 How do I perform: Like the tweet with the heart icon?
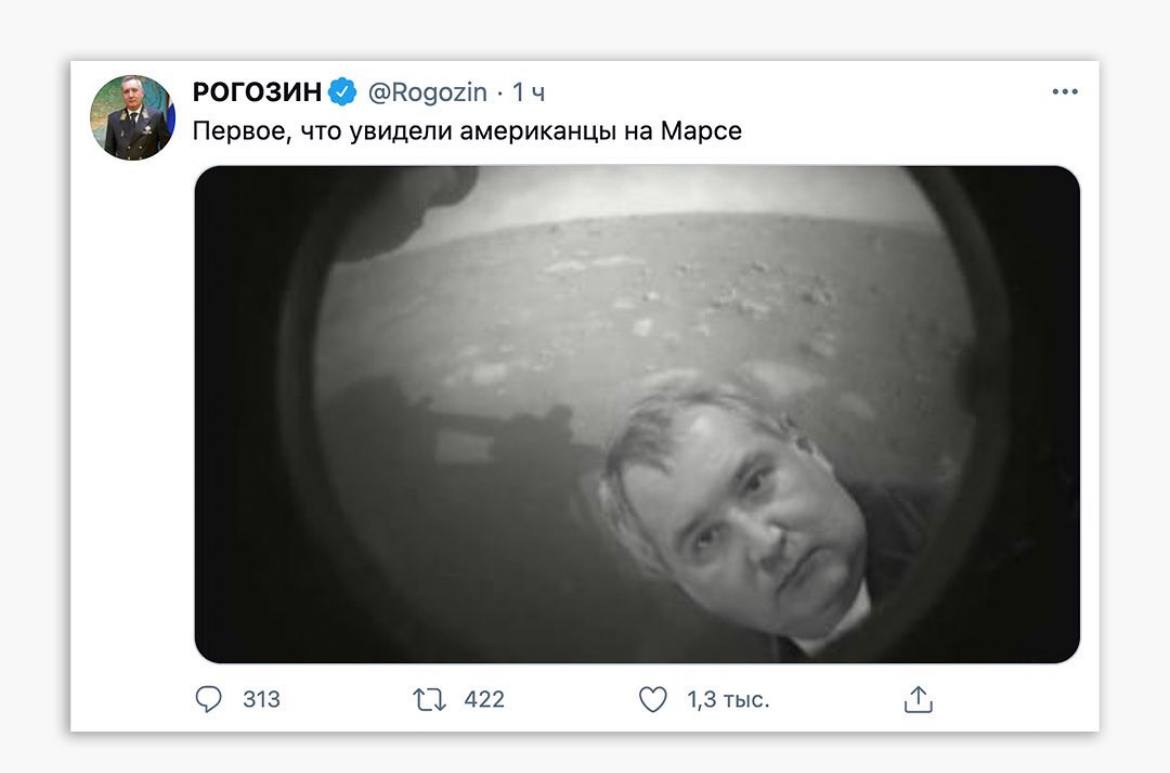point(653,699)
